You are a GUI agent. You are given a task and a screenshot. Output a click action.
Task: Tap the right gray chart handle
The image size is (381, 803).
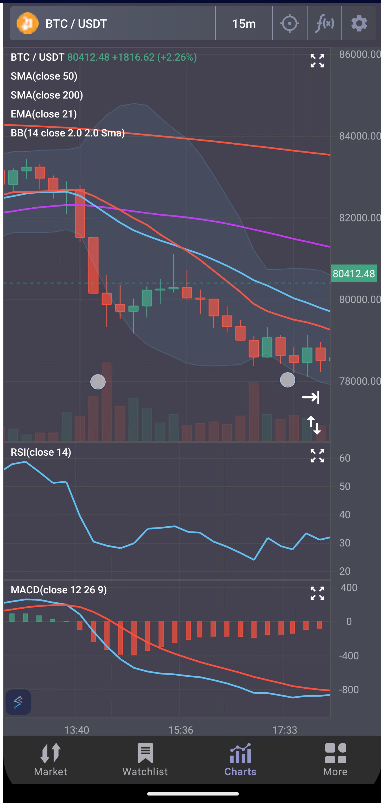(288, 380)
